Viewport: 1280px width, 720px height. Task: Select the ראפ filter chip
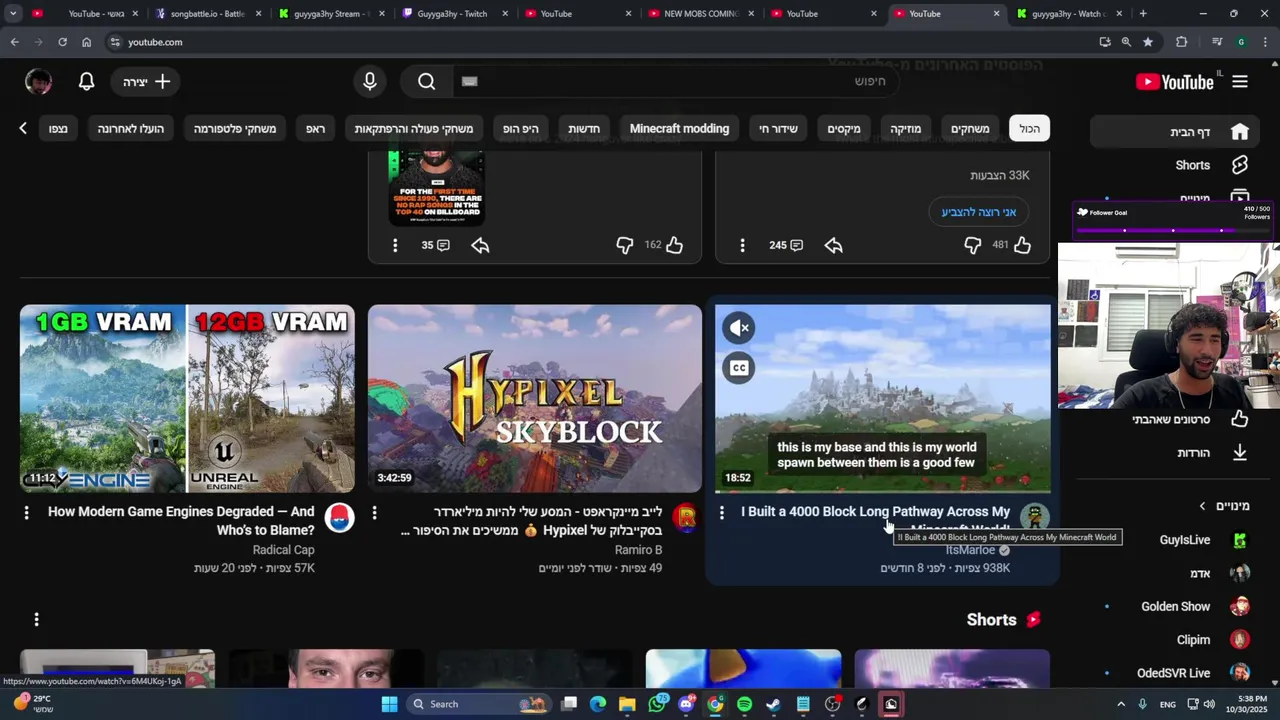315,129
